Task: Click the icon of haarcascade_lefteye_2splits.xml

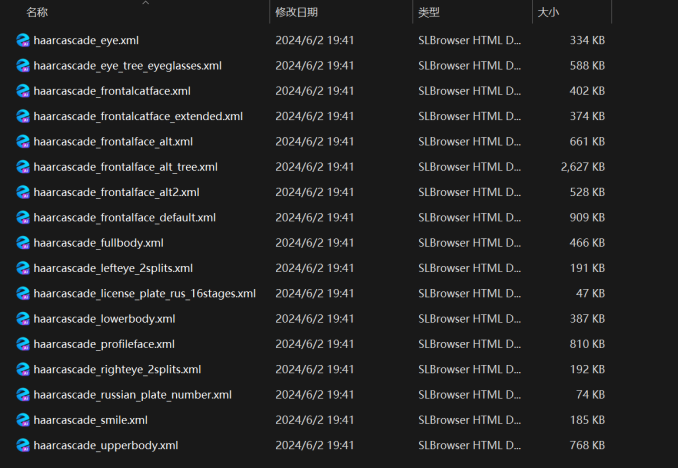Action: tap(23, 268)
